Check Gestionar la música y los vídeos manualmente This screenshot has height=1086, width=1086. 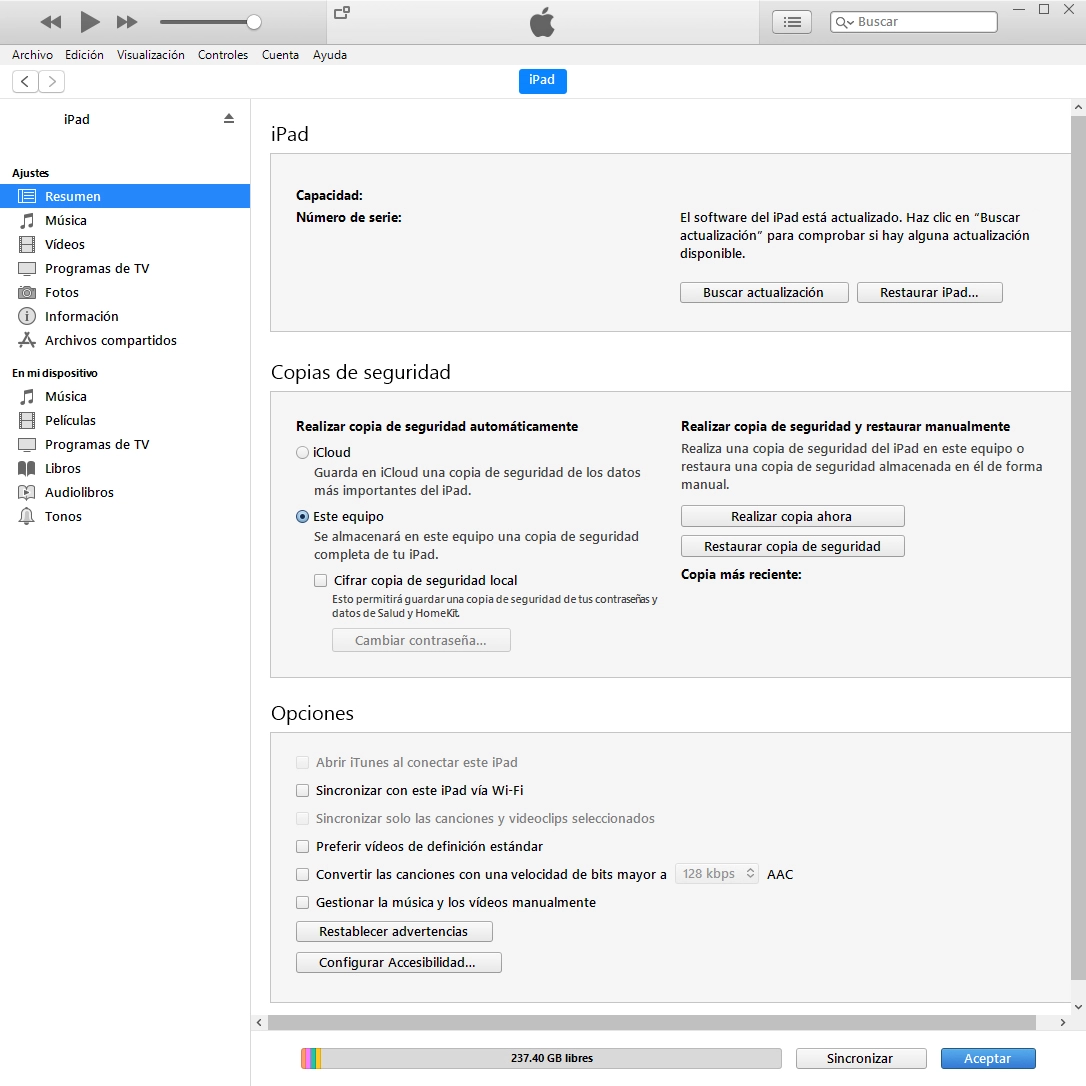[303, 902]
